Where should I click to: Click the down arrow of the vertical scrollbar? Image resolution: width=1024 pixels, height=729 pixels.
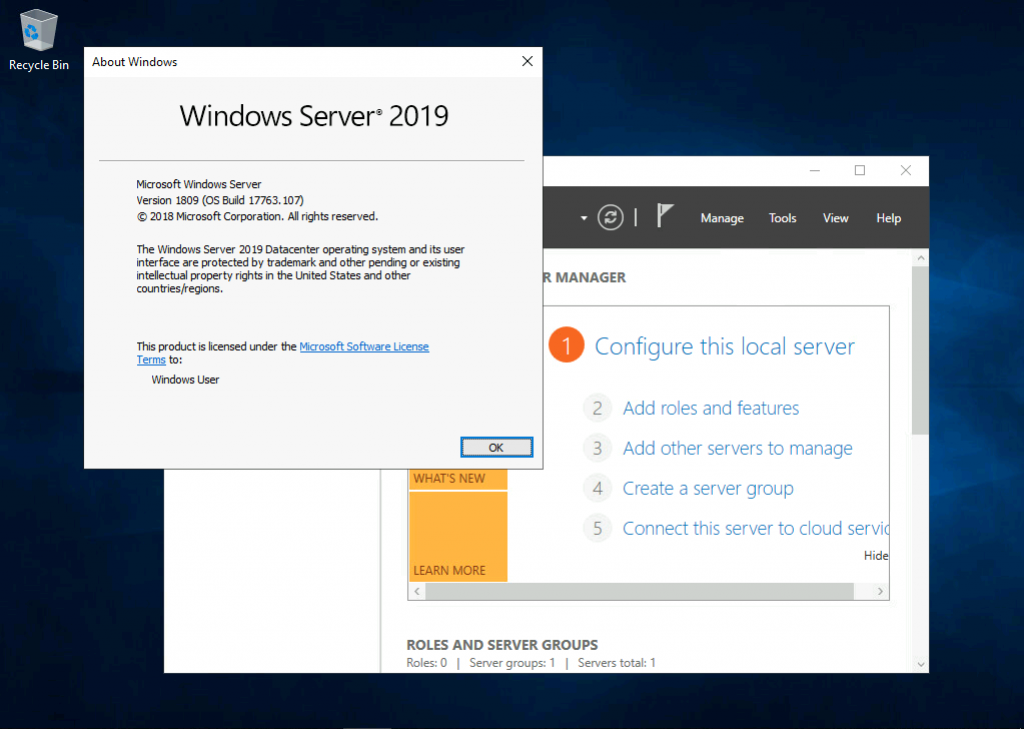click(x=921, y=663)
